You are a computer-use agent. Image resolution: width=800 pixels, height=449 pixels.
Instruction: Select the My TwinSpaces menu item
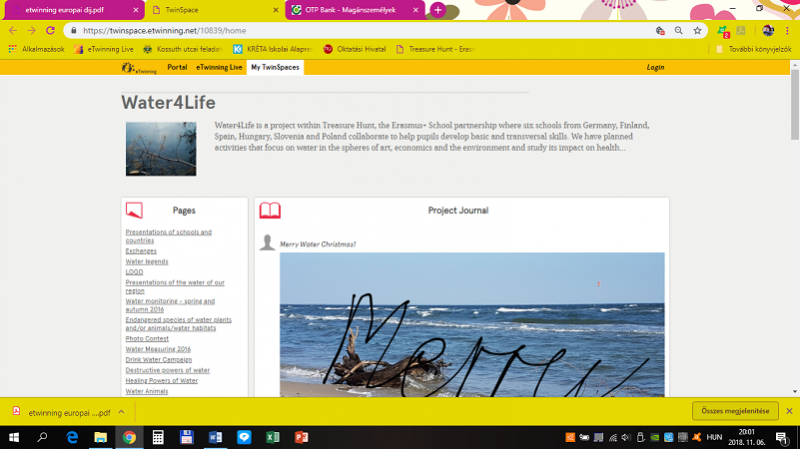275,68
